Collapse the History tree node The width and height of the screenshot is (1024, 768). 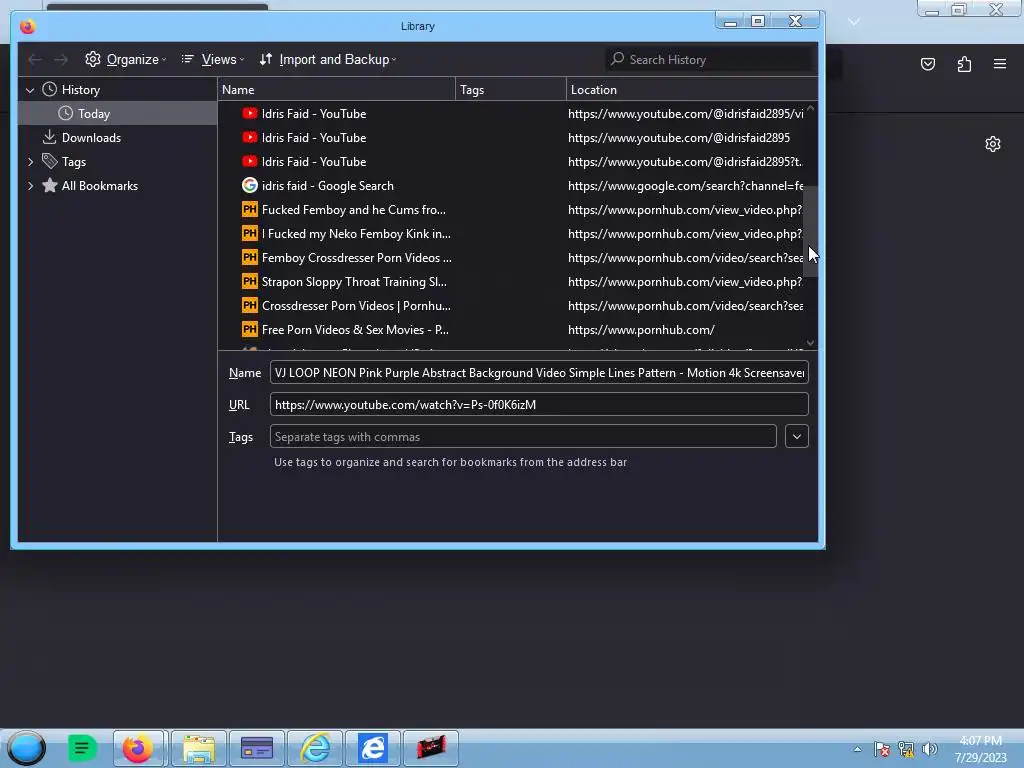[29, 90]
